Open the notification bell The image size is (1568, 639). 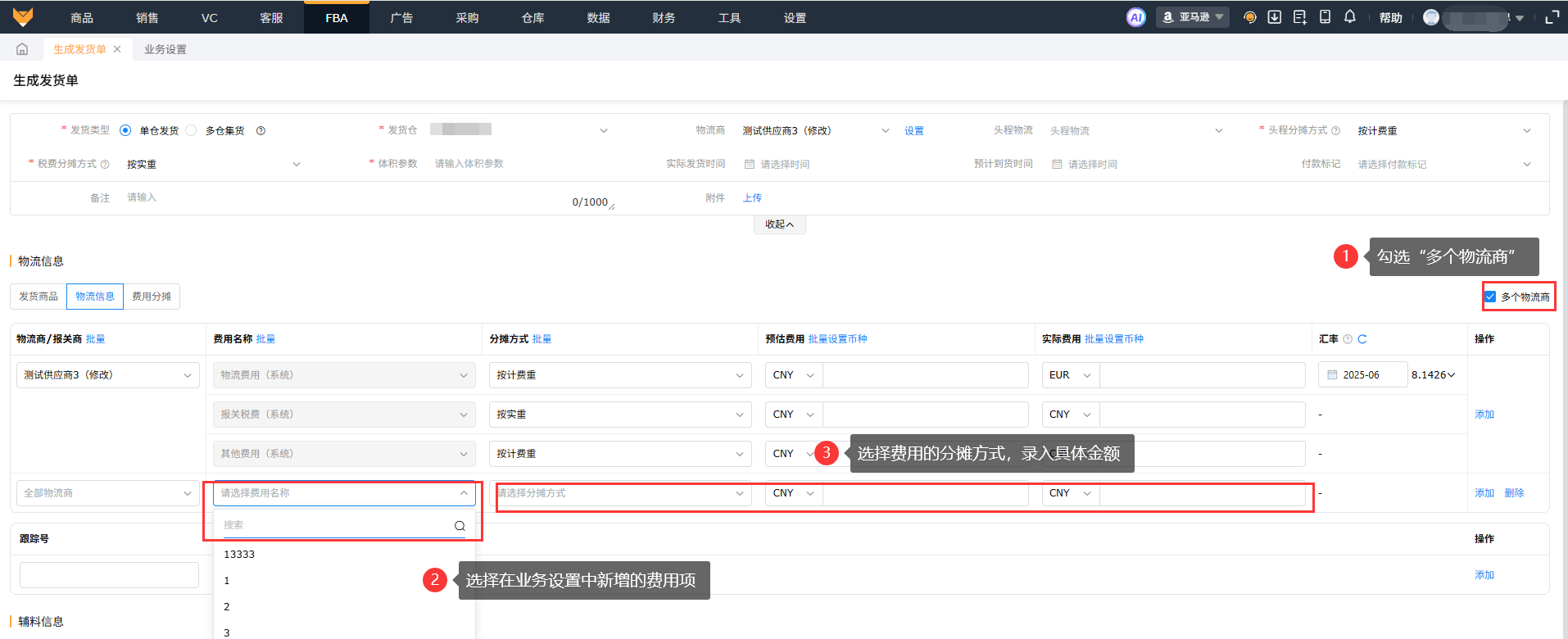click(x=1350, y=17)
